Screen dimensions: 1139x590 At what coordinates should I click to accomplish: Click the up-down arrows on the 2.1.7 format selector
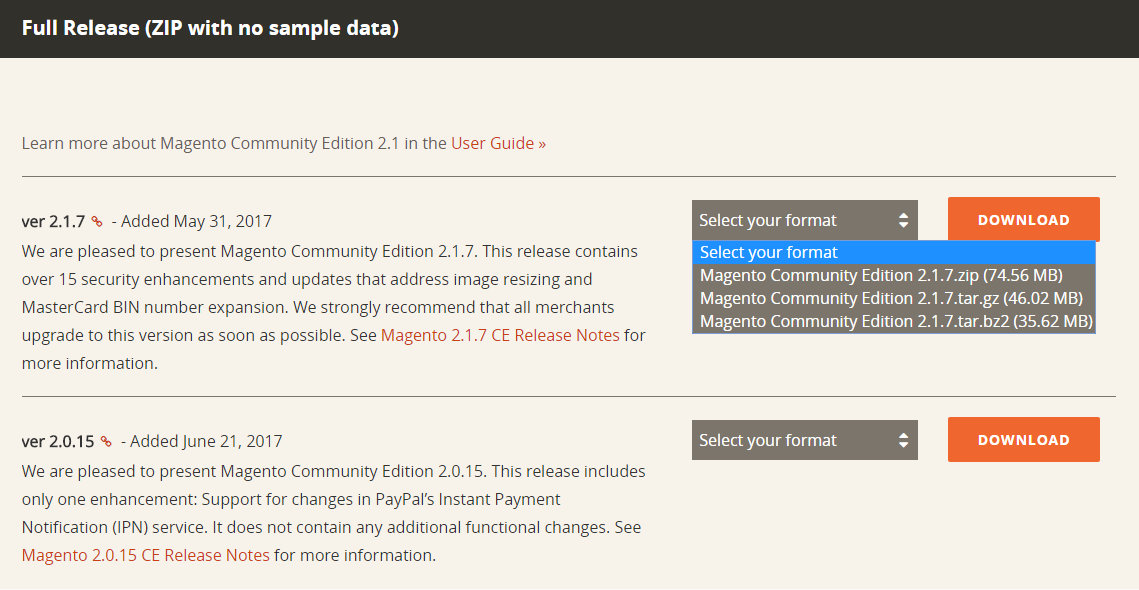[x=903, y=220]
